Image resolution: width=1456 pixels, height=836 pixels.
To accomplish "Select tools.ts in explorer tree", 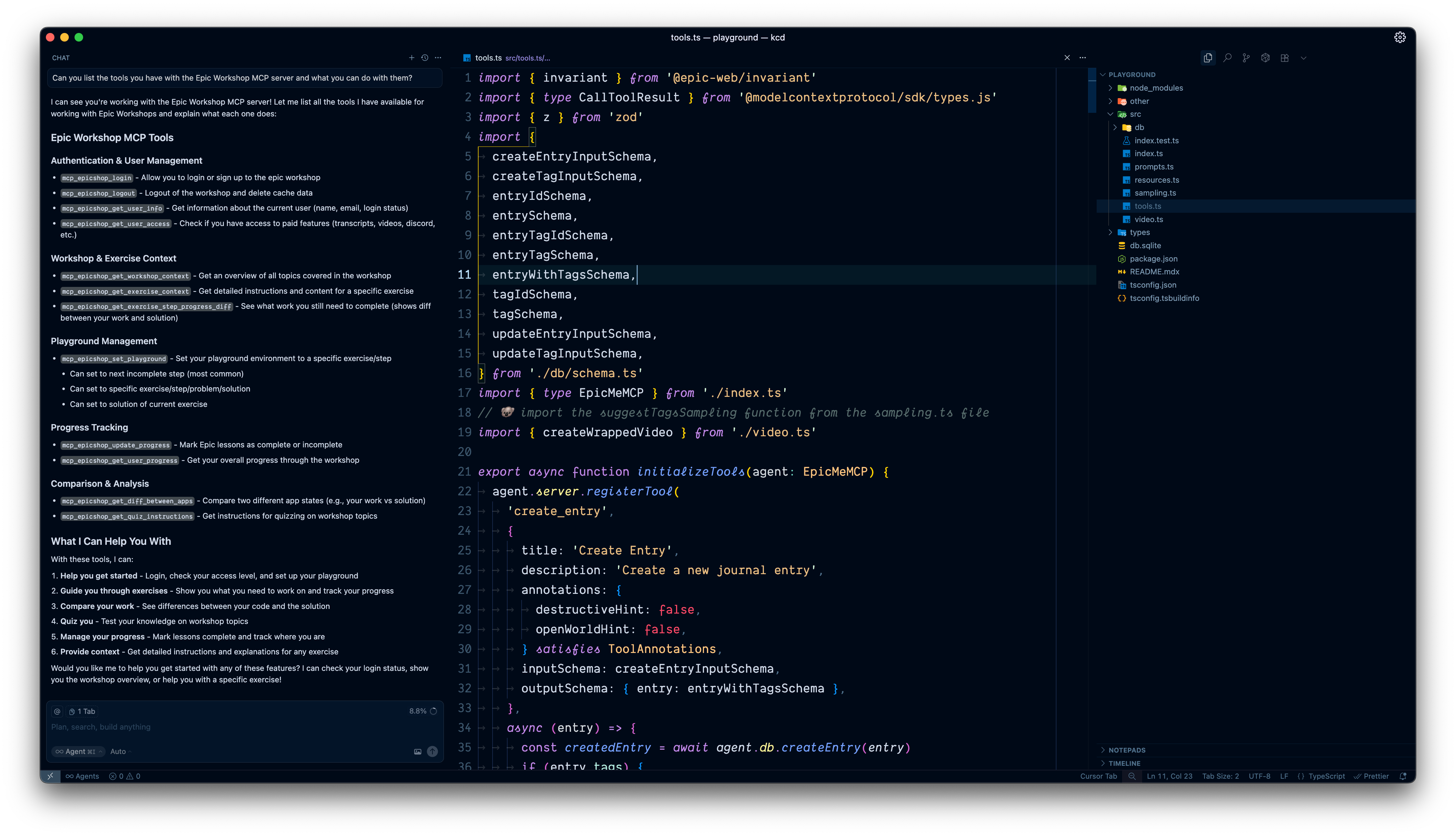I will [1256, 206].
